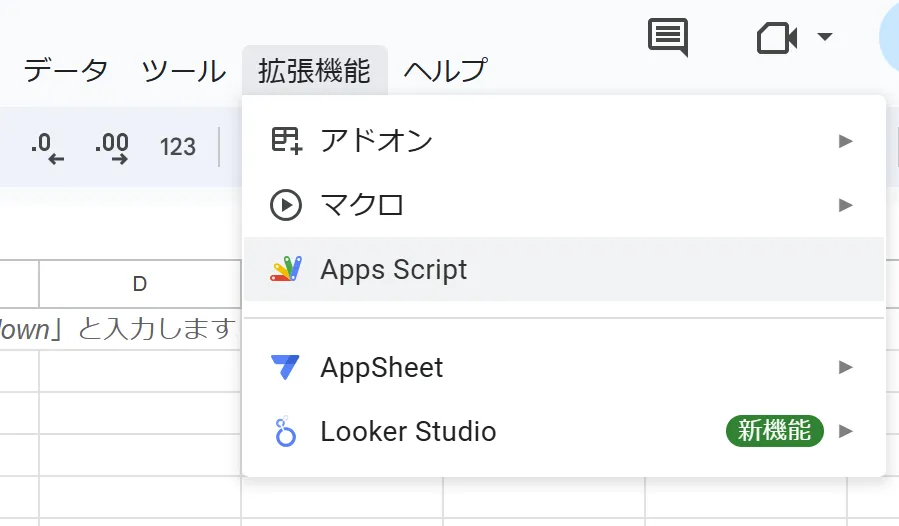Open the comment history icon

[668, 37]
